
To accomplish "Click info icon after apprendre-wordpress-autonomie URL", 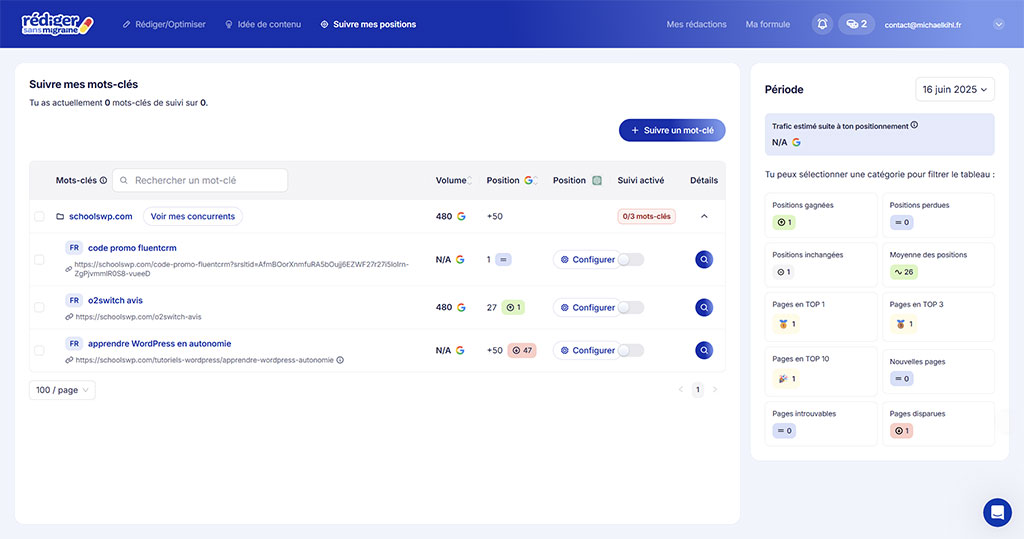I will point(340,360).
